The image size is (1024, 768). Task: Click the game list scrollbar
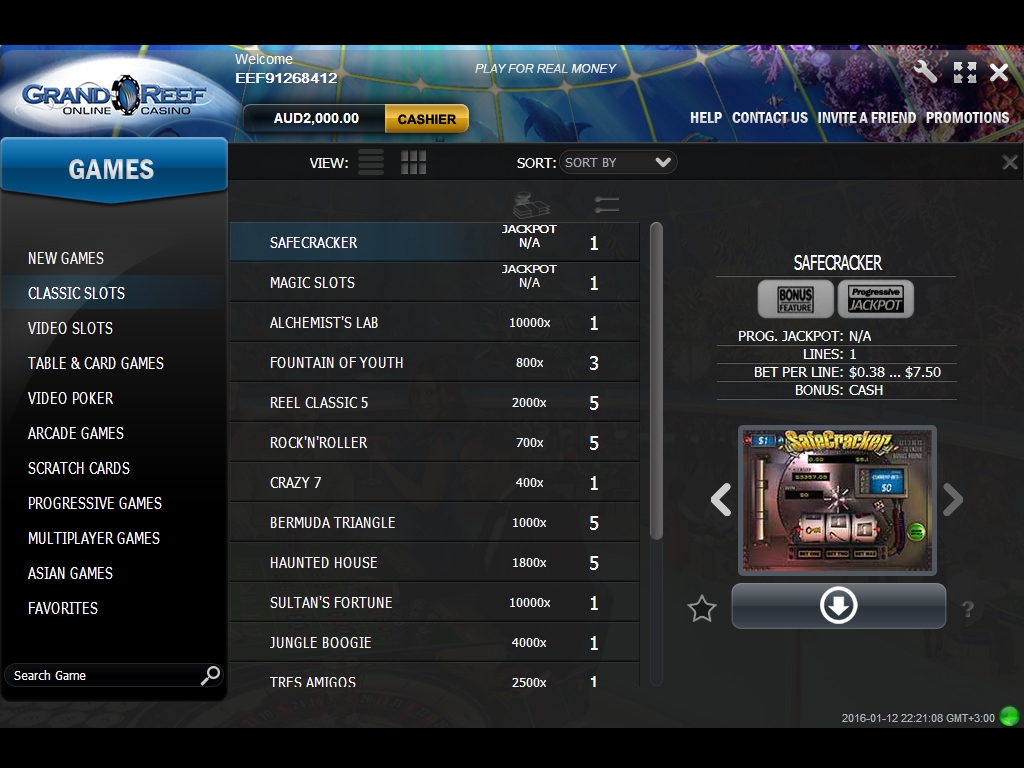656,380
